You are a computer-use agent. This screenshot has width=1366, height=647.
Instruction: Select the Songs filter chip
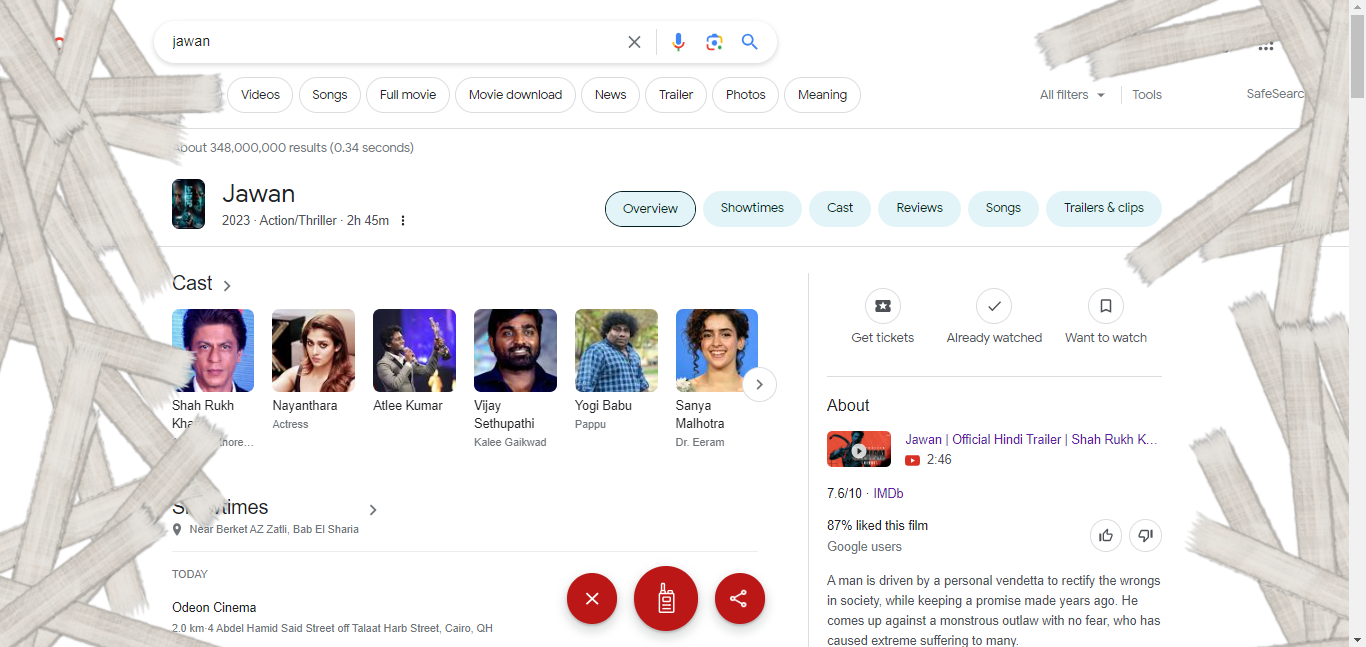click(329, 95)
